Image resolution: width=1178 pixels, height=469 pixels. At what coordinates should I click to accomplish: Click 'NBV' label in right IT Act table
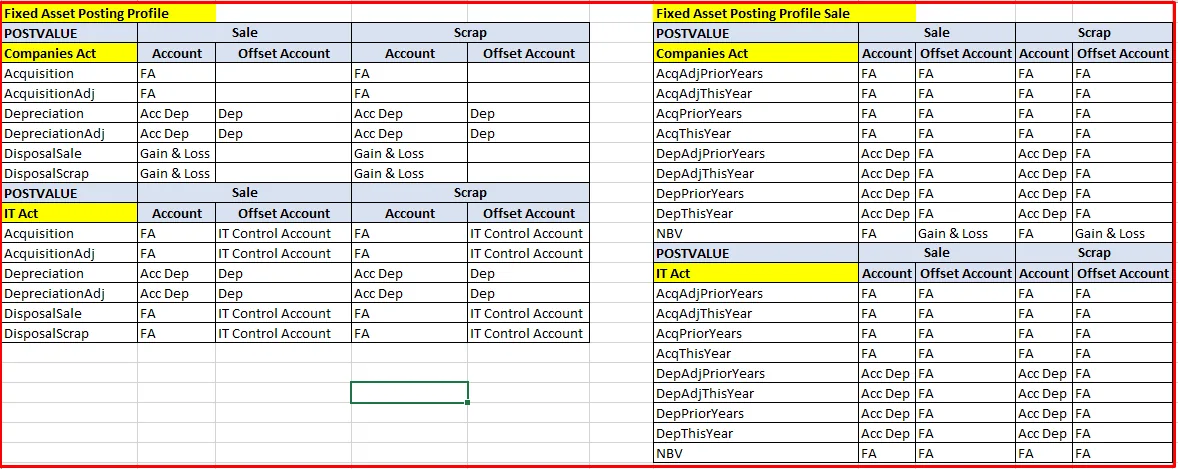coord(670,454)
